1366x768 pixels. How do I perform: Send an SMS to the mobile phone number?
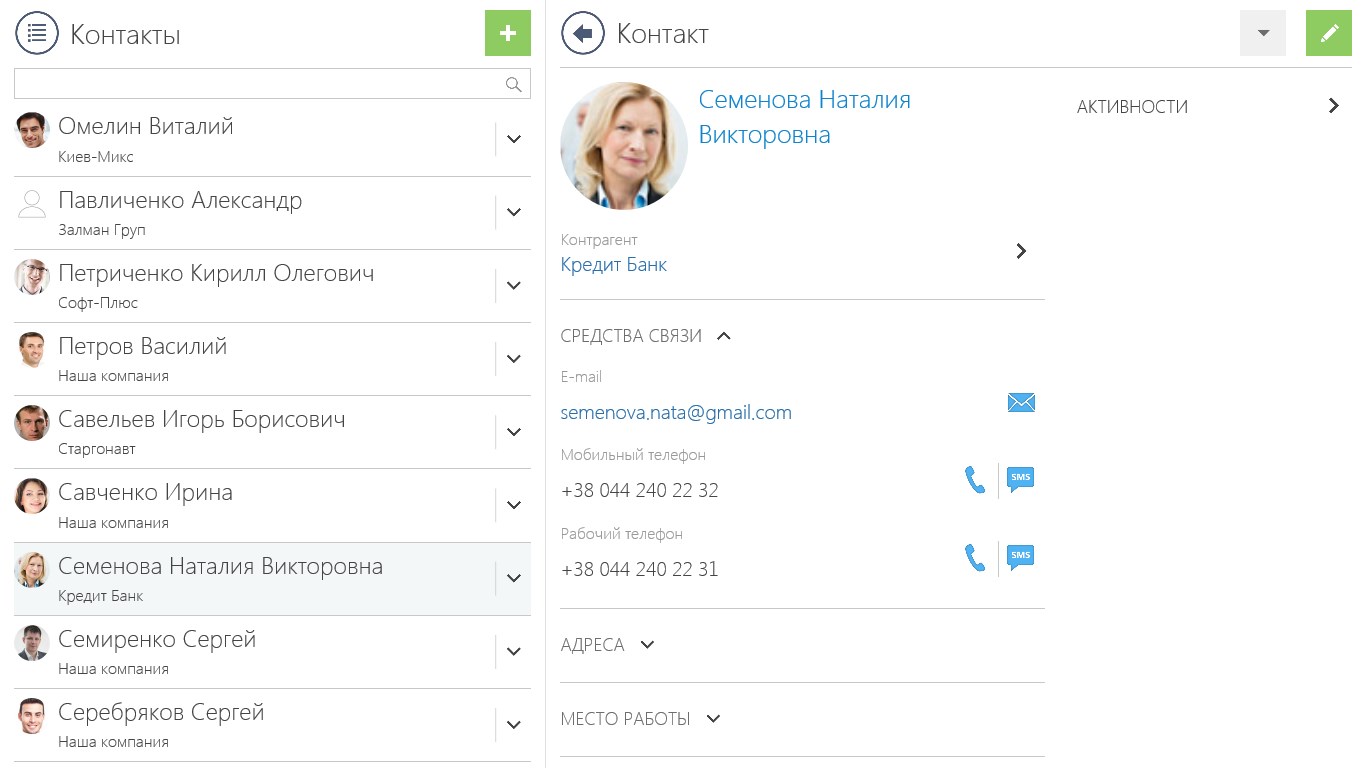[1020, 478]
